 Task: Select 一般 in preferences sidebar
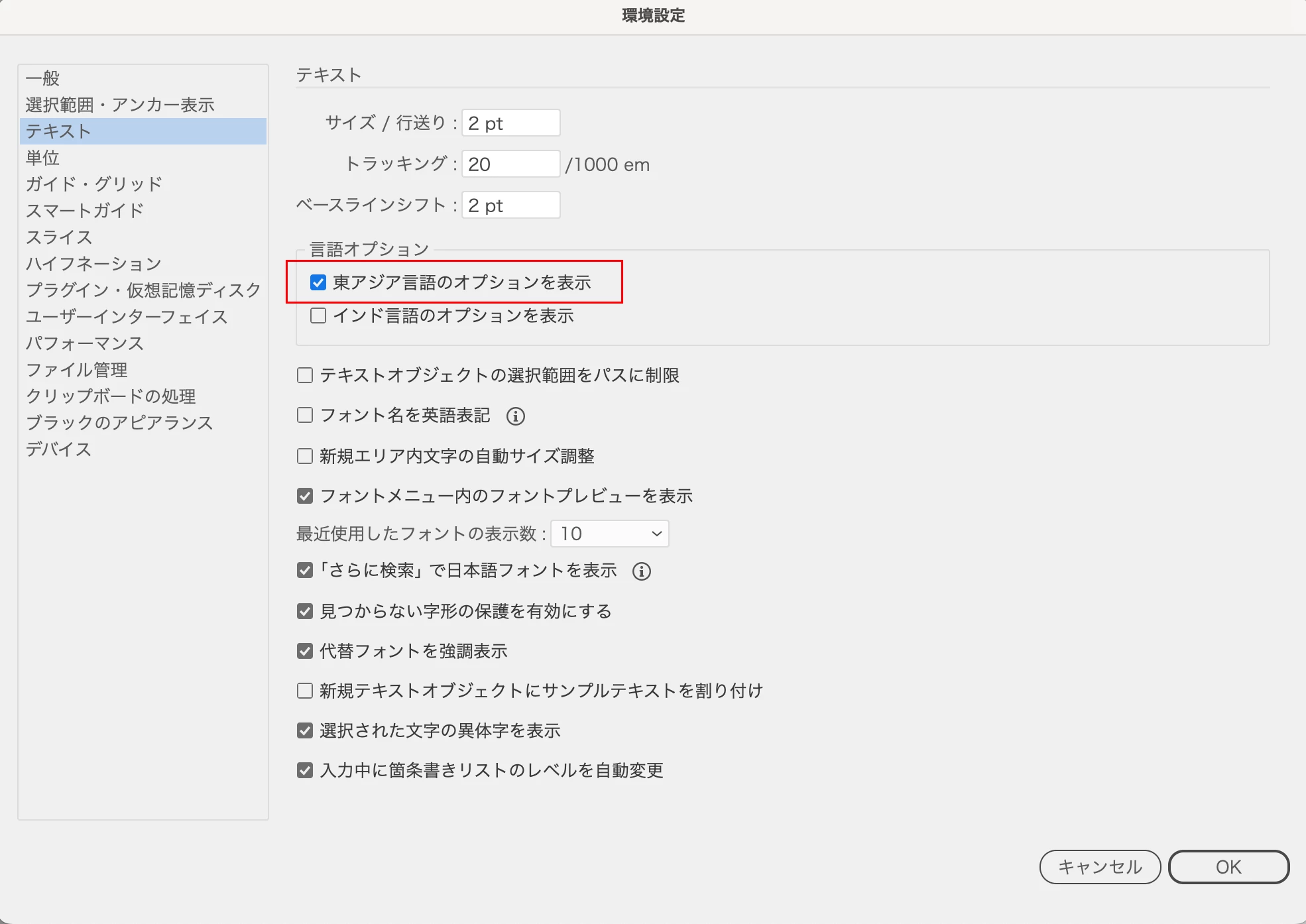click(43, 78)
